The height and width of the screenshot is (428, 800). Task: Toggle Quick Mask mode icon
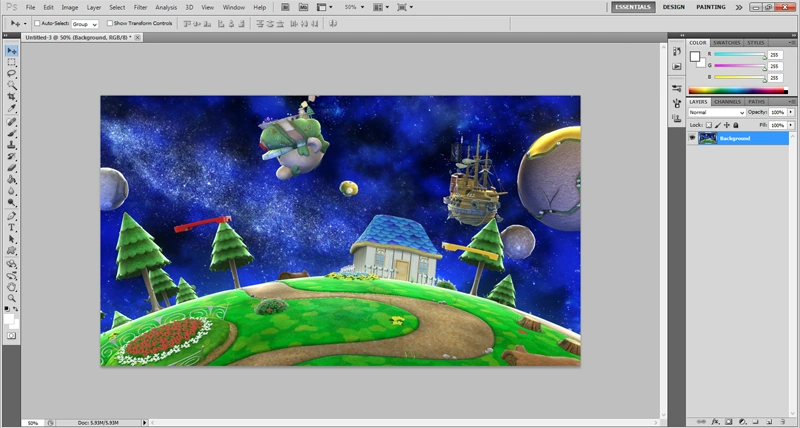(11, 336)
